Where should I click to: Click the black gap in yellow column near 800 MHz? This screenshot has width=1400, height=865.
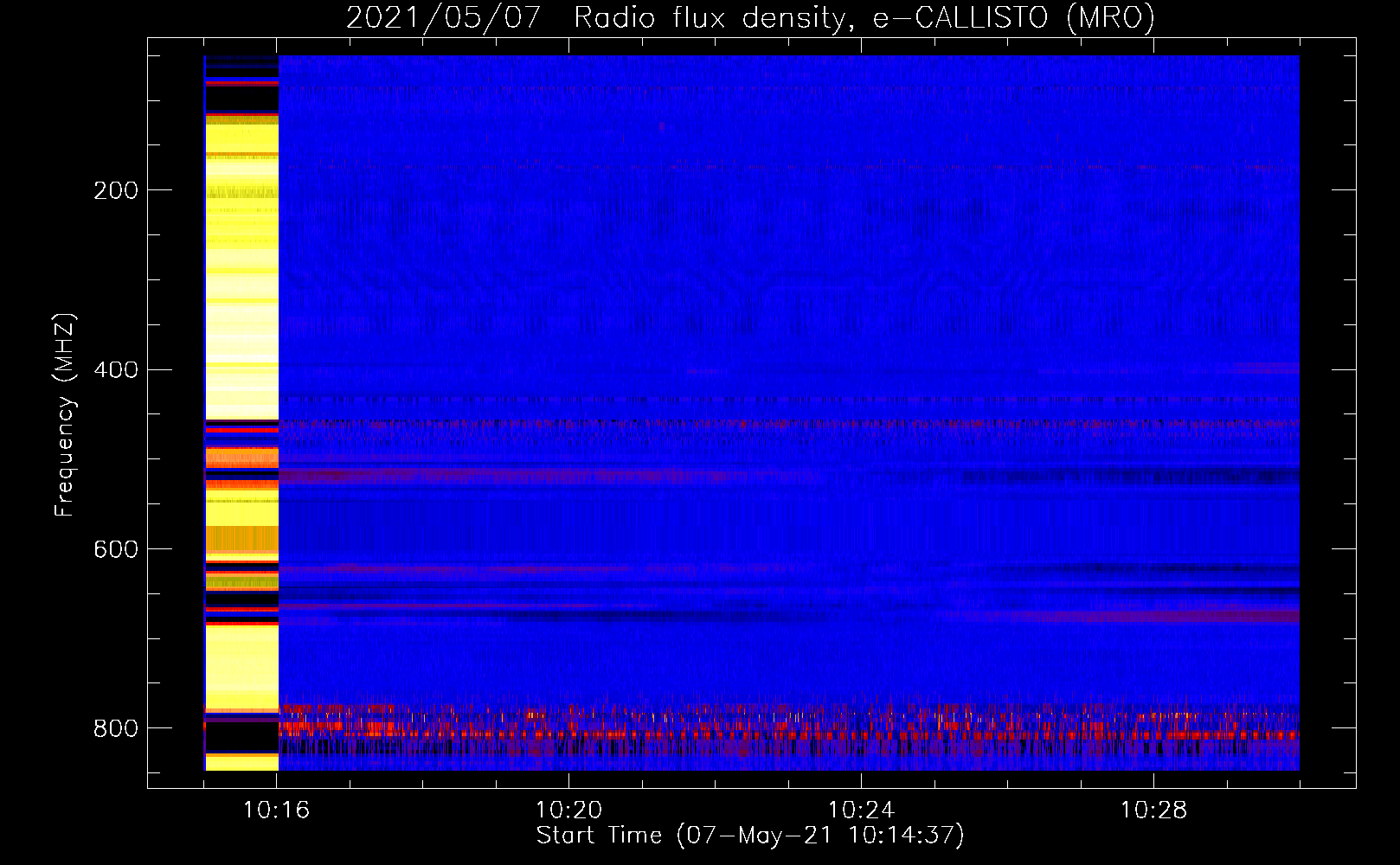coord(241,738)
